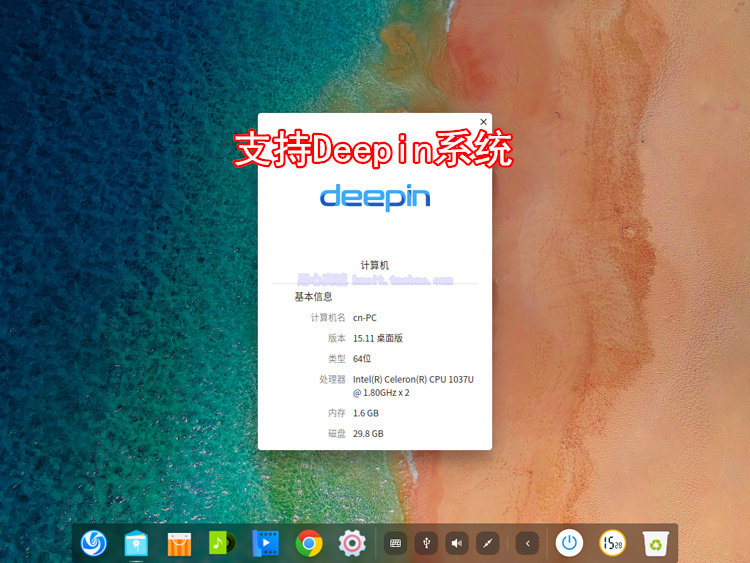Open the Deepin launcher
The width and height of the screenshot is (750, 563).
(x=94, y=543)
